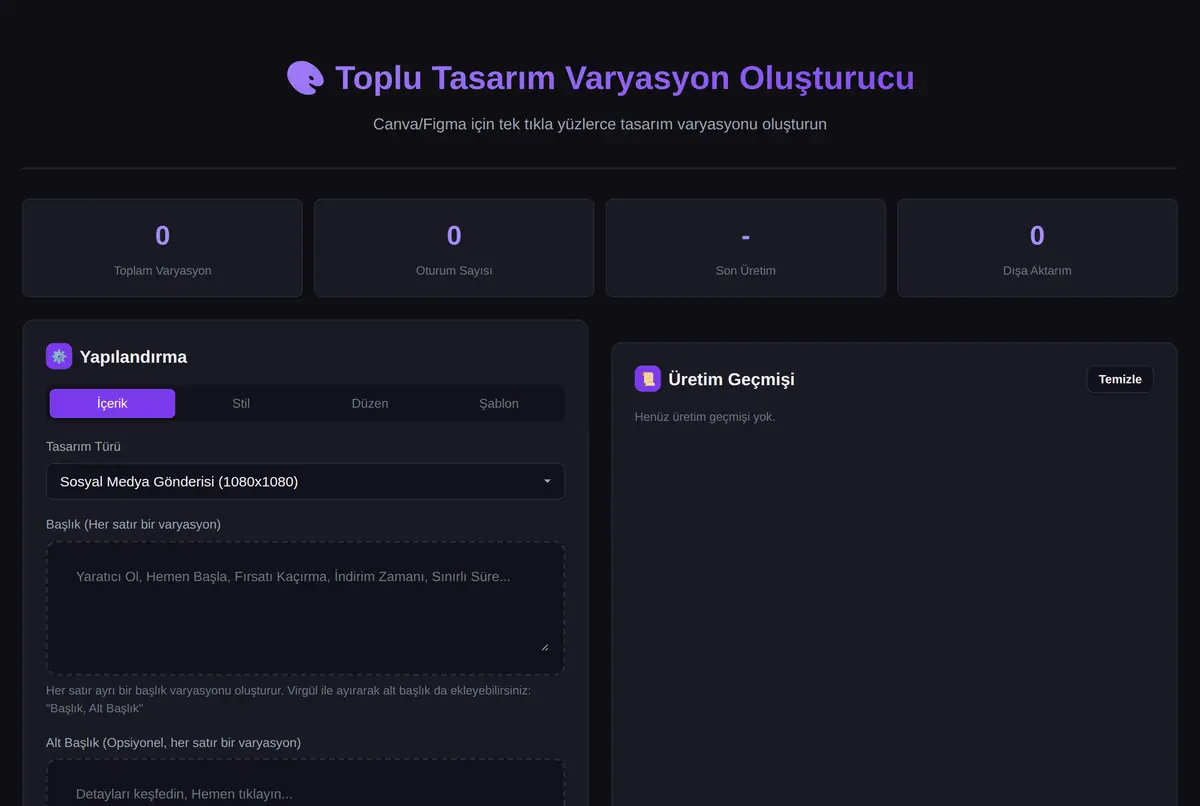Click the Dışa Aktarım stat card

coord(1037,248)
